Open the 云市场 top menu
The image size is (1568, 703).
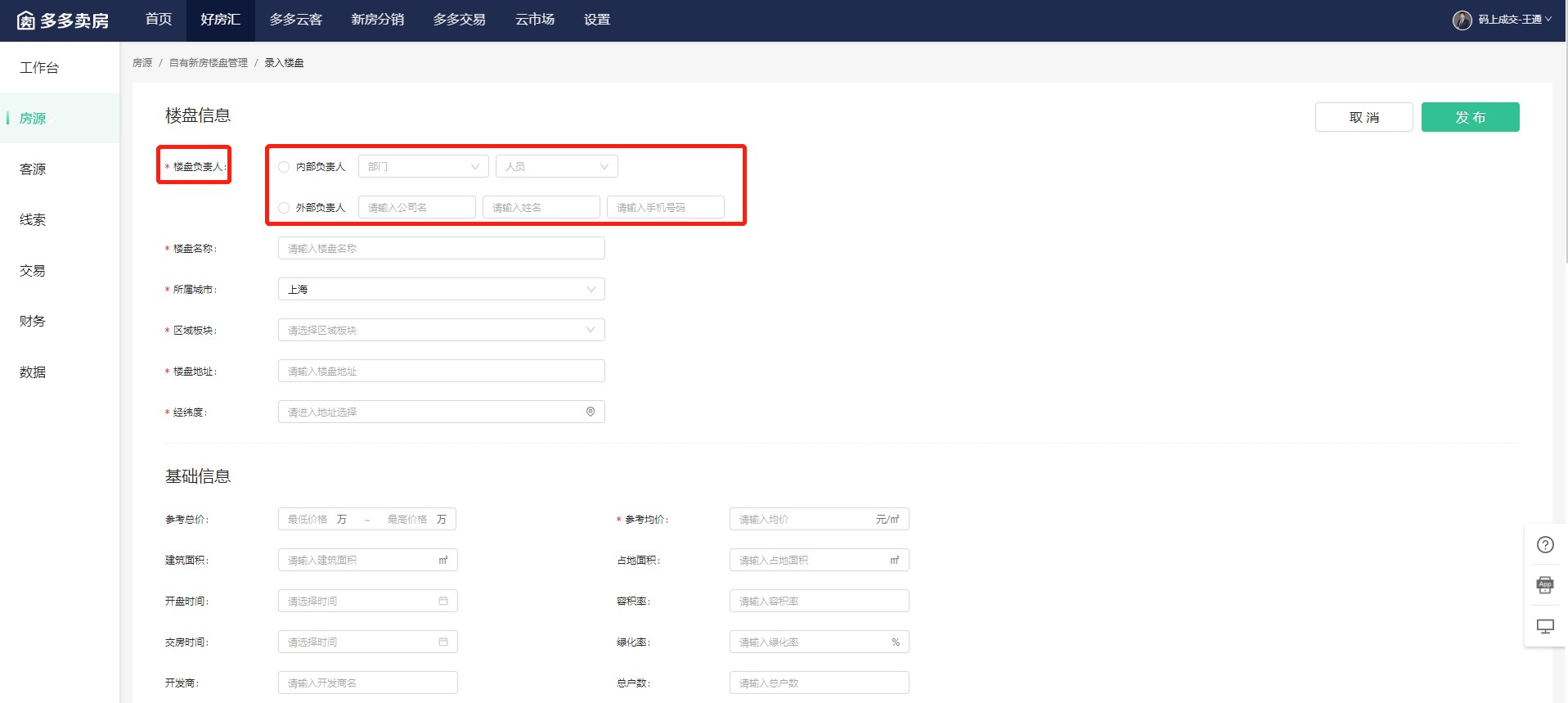pos(535,20)
